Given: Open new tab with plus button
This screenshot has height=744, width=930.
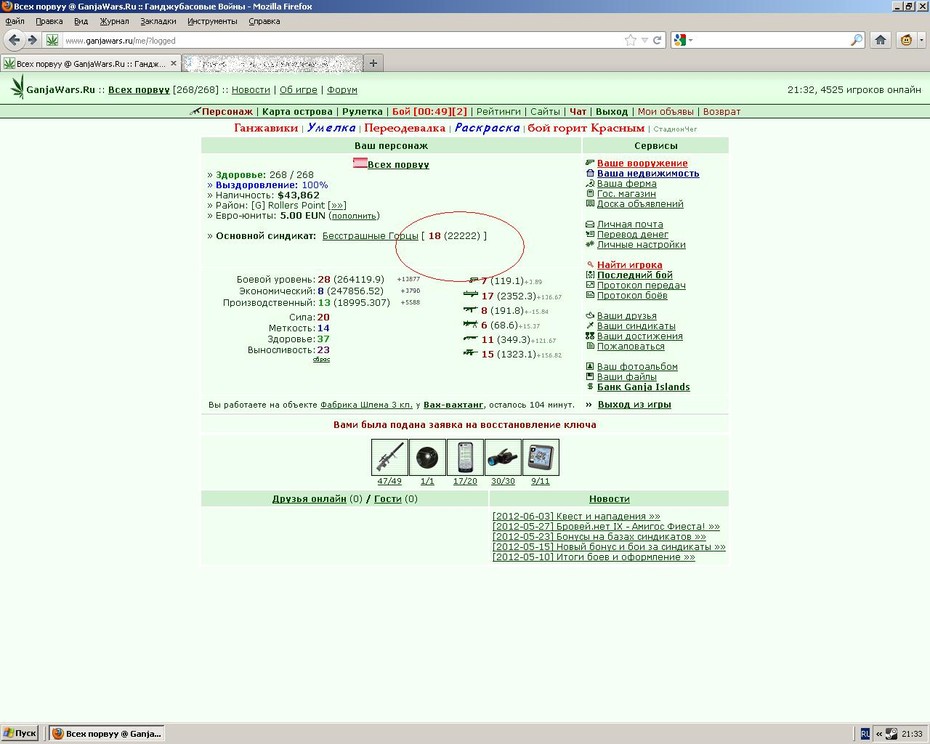Looking at the screenshot, I should coord(373,63).
